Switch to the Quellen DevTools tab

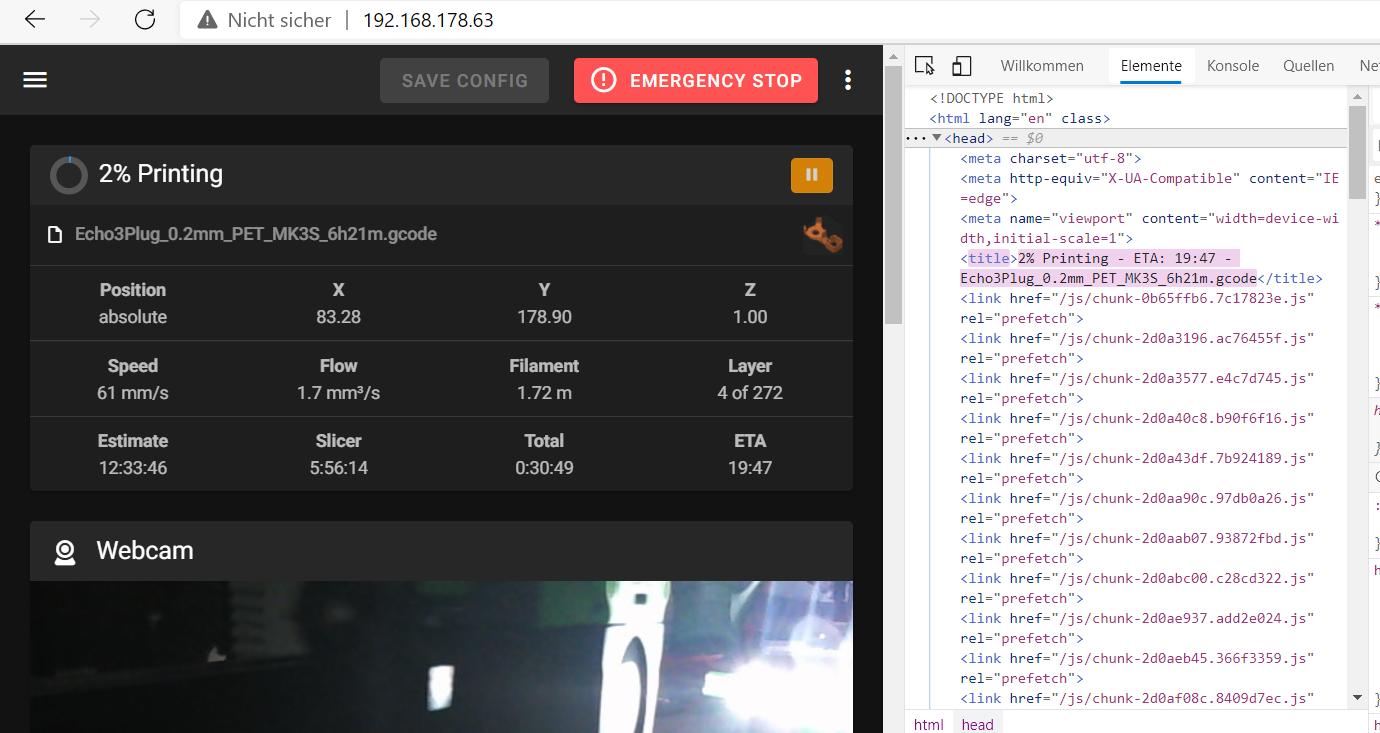point(1309,66)
